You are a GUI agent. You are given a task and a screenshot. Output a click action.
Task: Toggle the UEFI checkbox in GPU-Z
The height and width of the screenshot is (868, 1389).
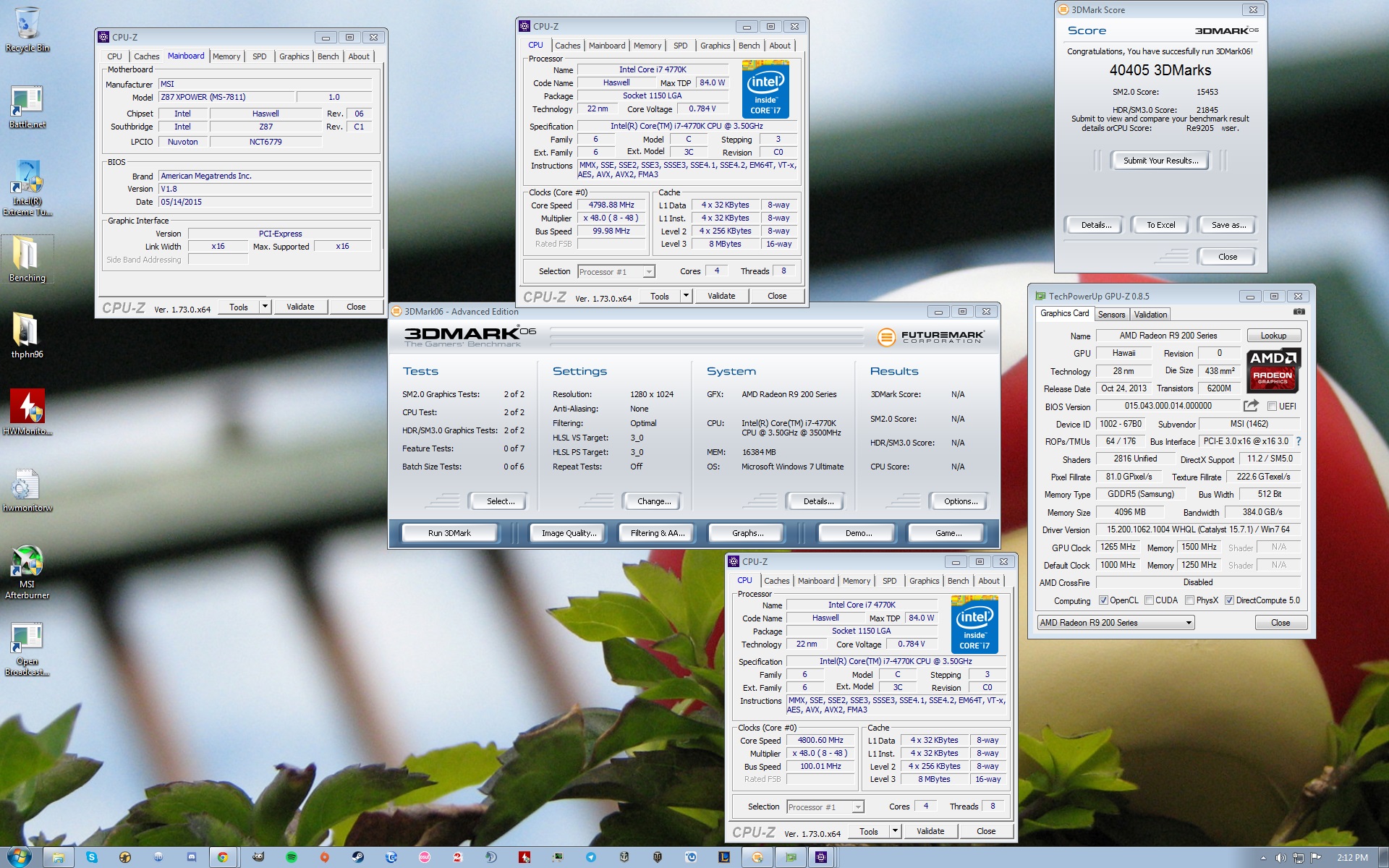1272,407
